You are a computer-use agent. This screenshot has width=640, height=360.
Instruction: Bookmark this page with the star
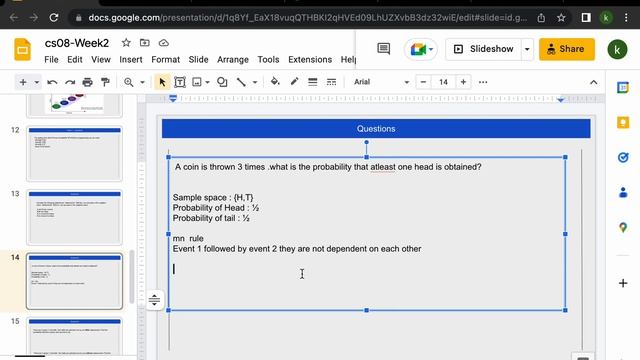coord(561,18)
